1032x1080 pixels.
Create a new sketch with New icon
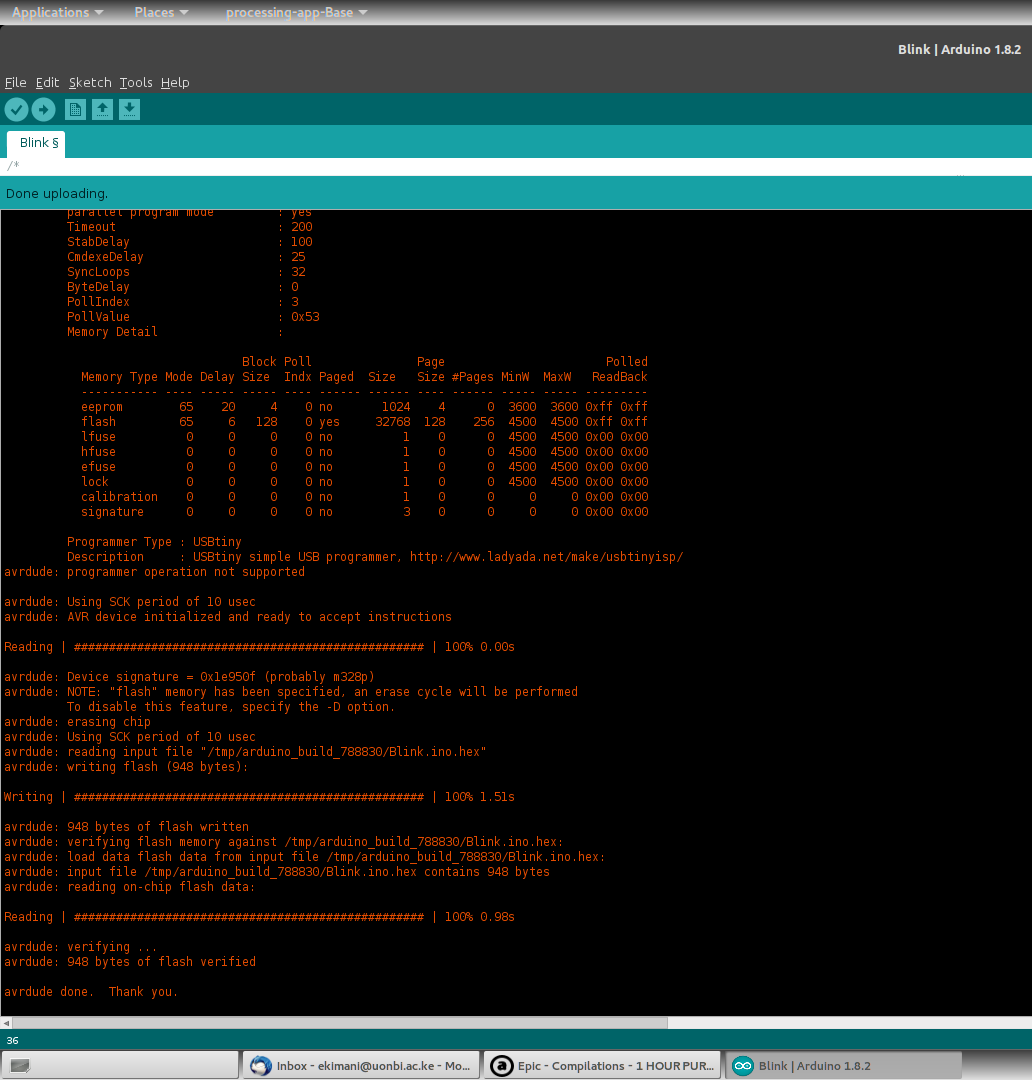[x=75, y=110]
